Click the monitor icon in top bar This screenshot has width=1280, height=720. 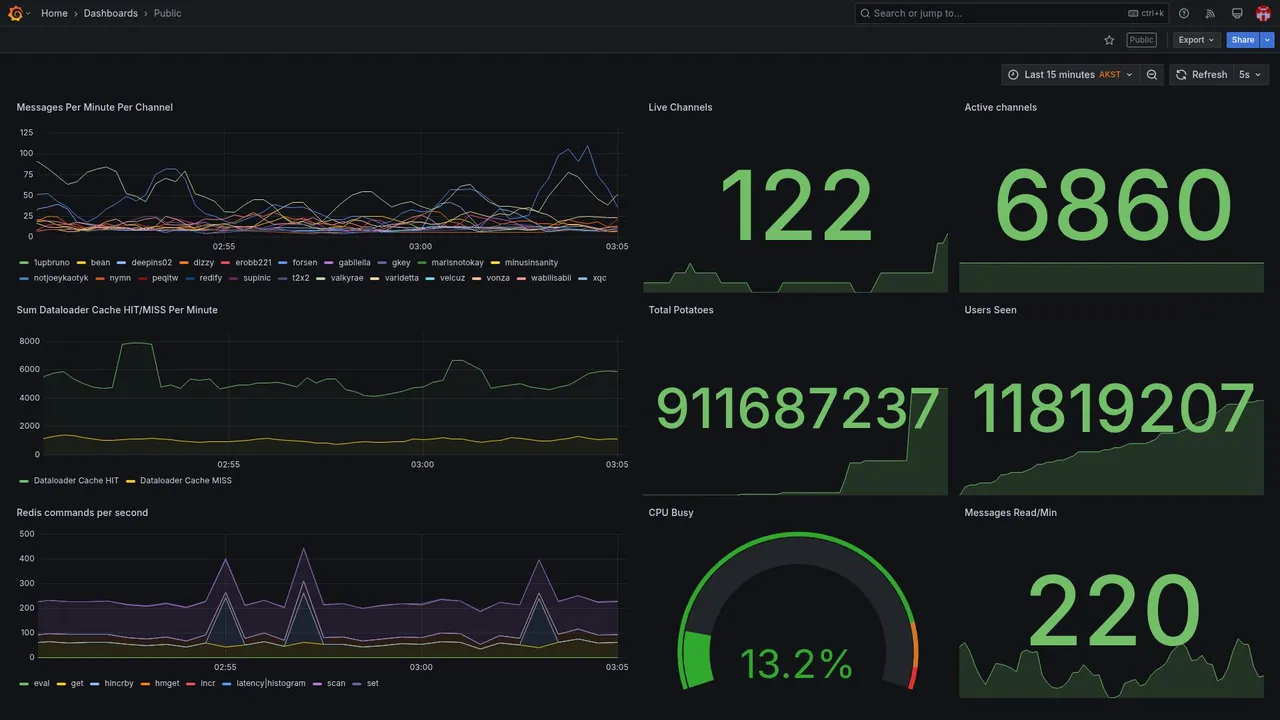(x=1237, y=13)
